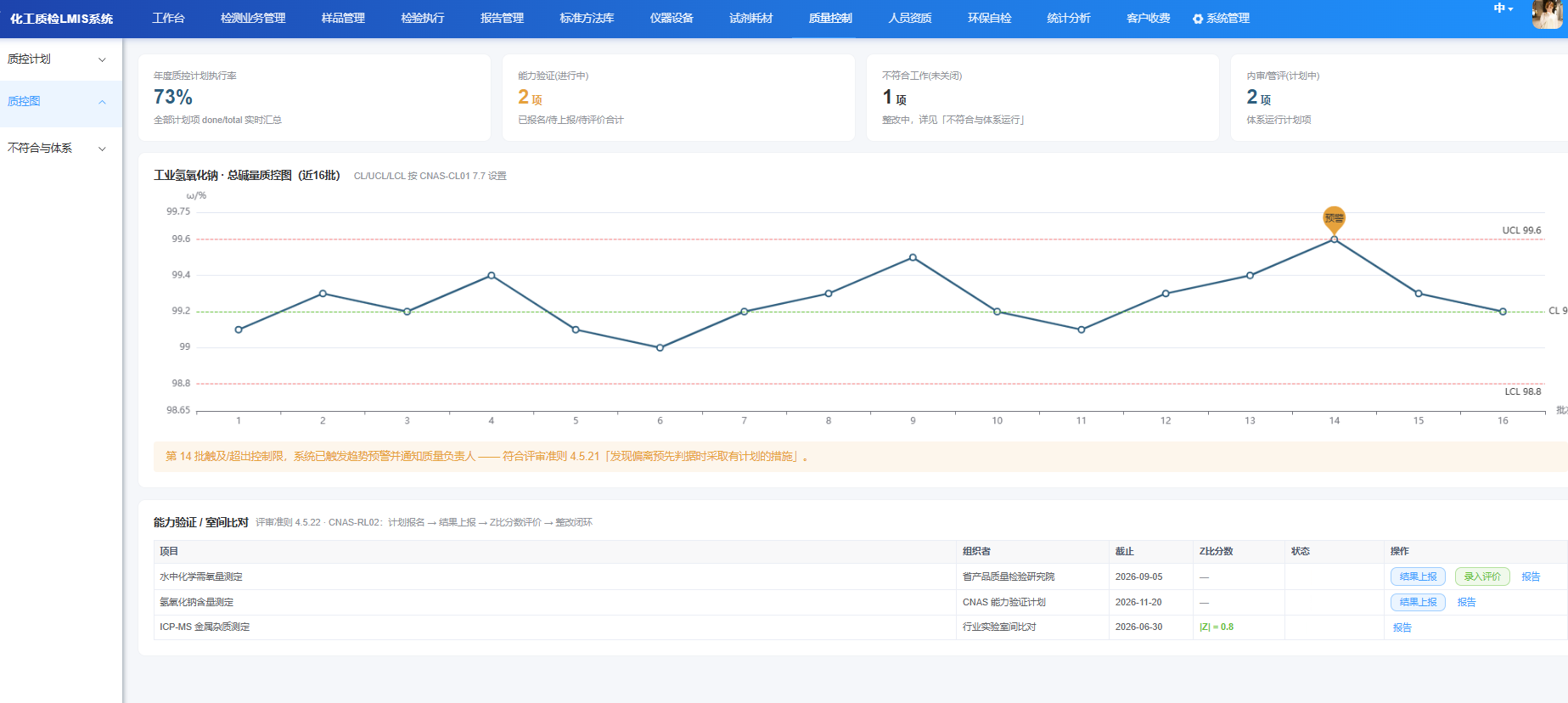Click the system management gear icon
This screenshot has width=1568, height=703.
(1198, 19)
